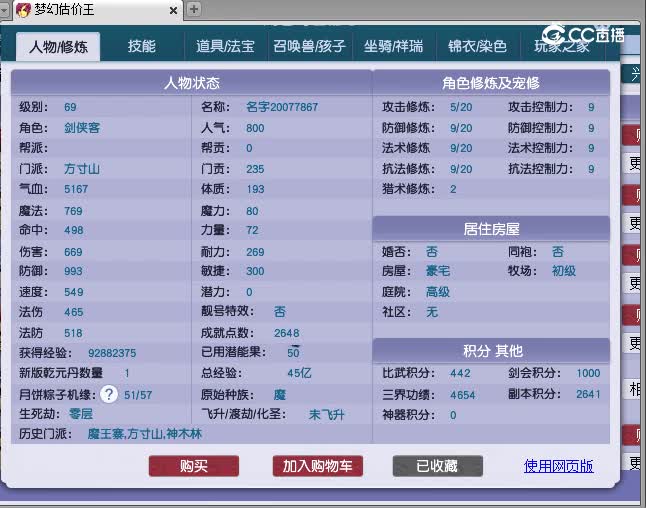Click the 角色 value 剑侠客
The image size is (646, 508).
pos(82,128)
